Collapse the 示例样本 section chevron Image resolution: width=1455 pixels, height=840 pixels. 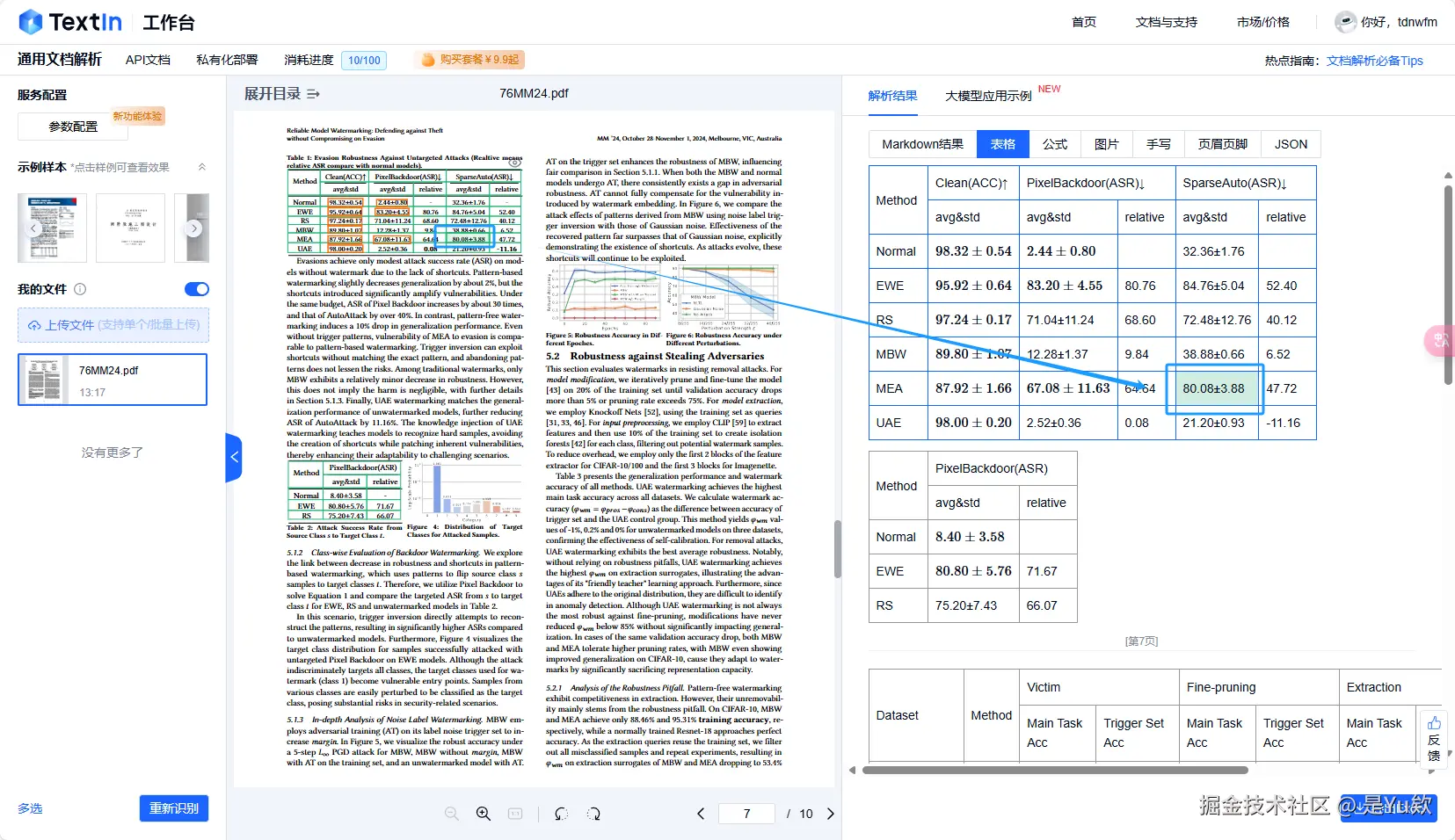pyautogui.click(x=200, y=165)
